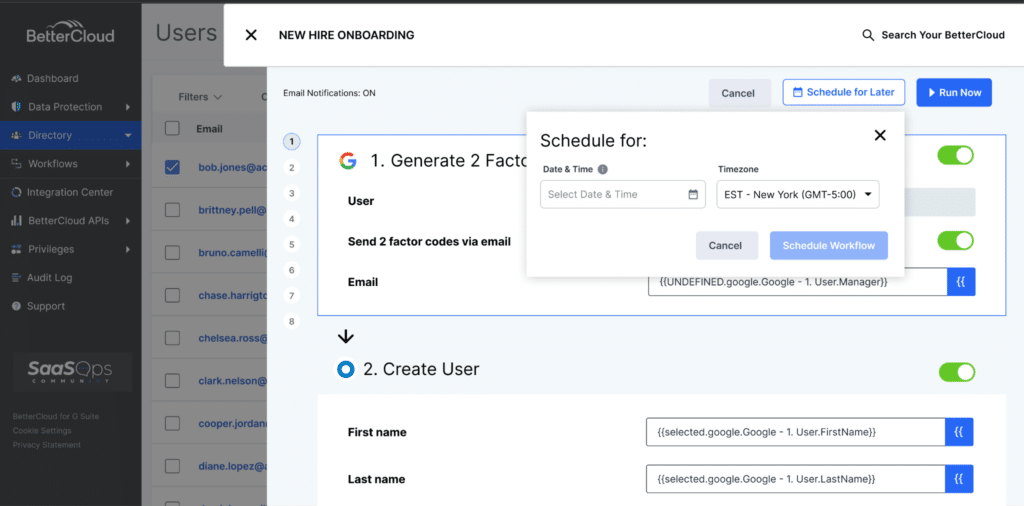This screenshot has width=1024, height=506.
Task: Click the Schedule Workflow button
Action: click(829, 246)
